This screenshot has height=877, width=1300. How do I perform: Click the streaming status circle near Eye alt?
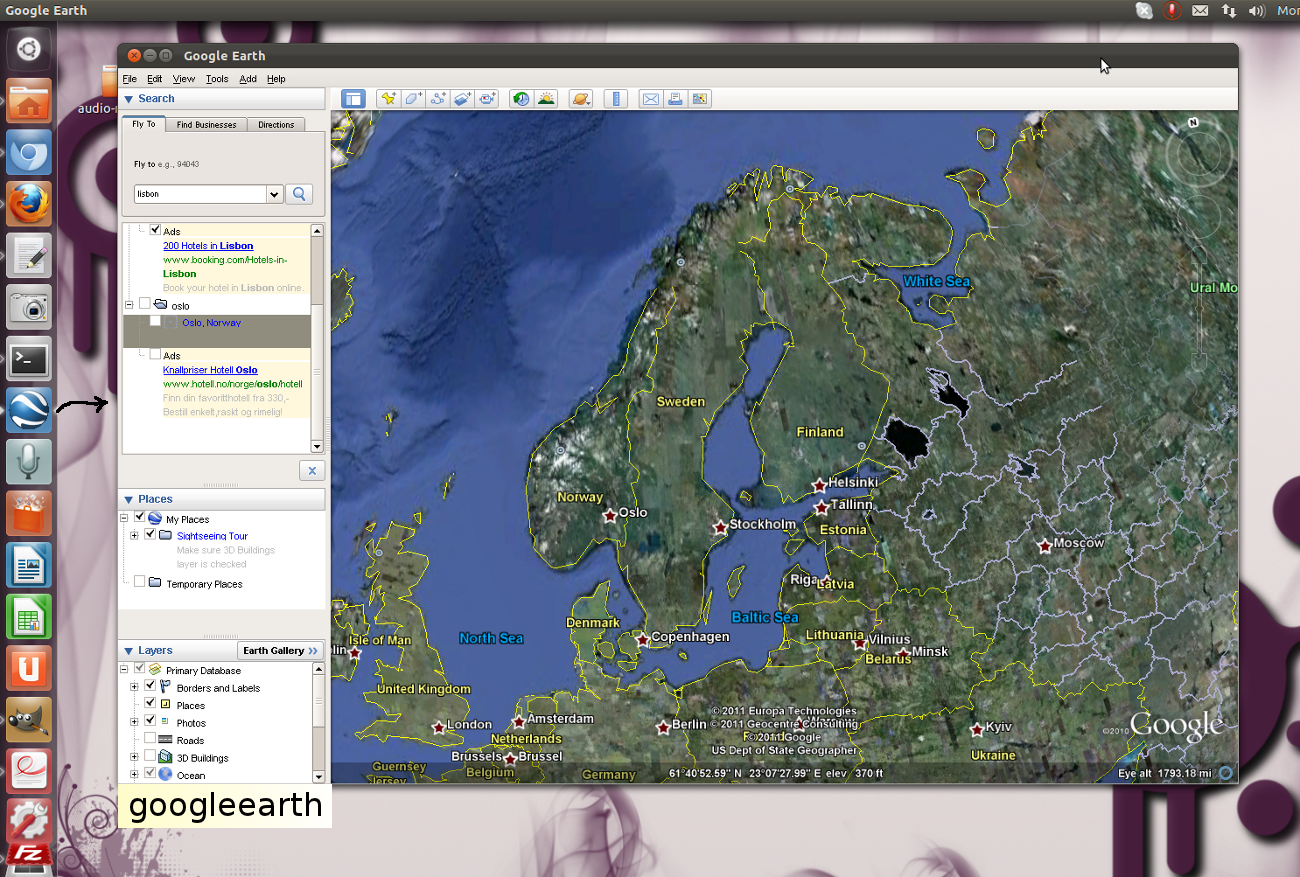tap(1225, 773)
